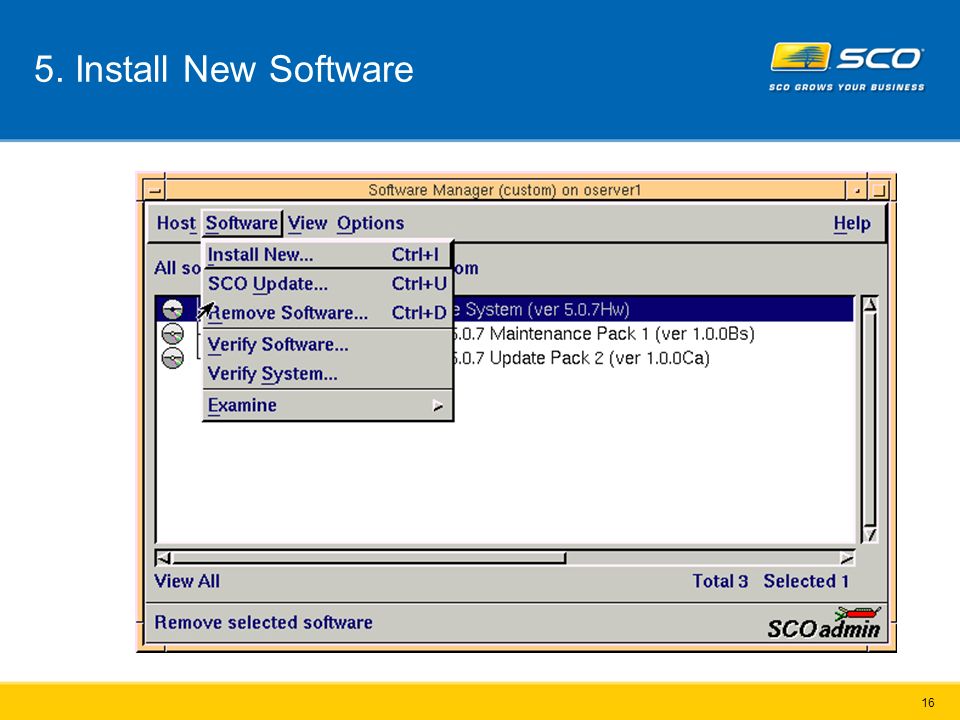Screen dimensions: 960x720
Task: Click disc icon of Update Pack 2 row
Action: 173,358
